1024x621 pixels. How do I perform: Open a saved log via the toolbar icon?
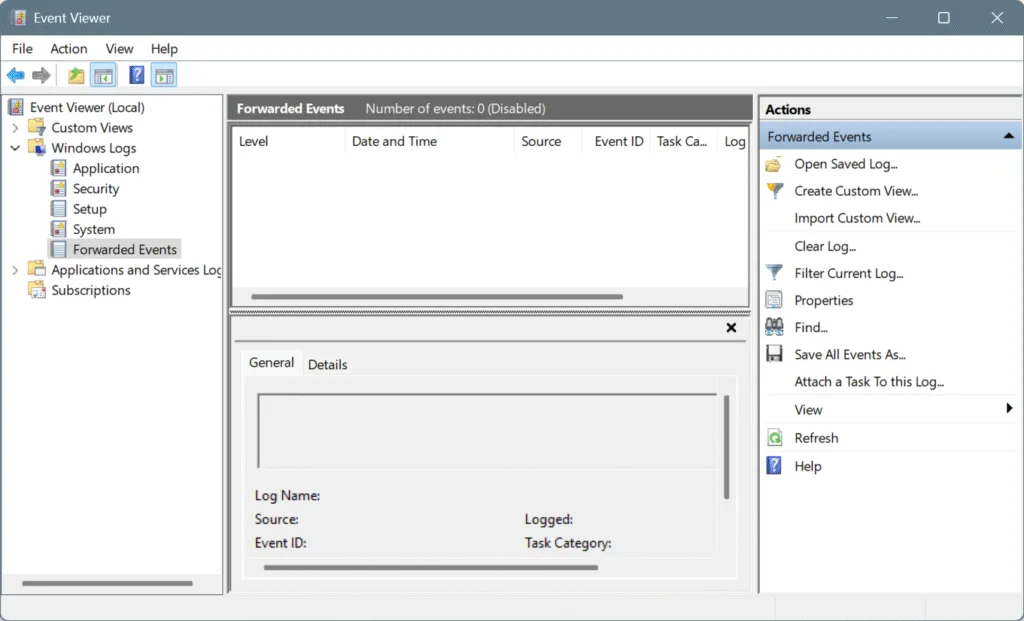coord(74,74)
